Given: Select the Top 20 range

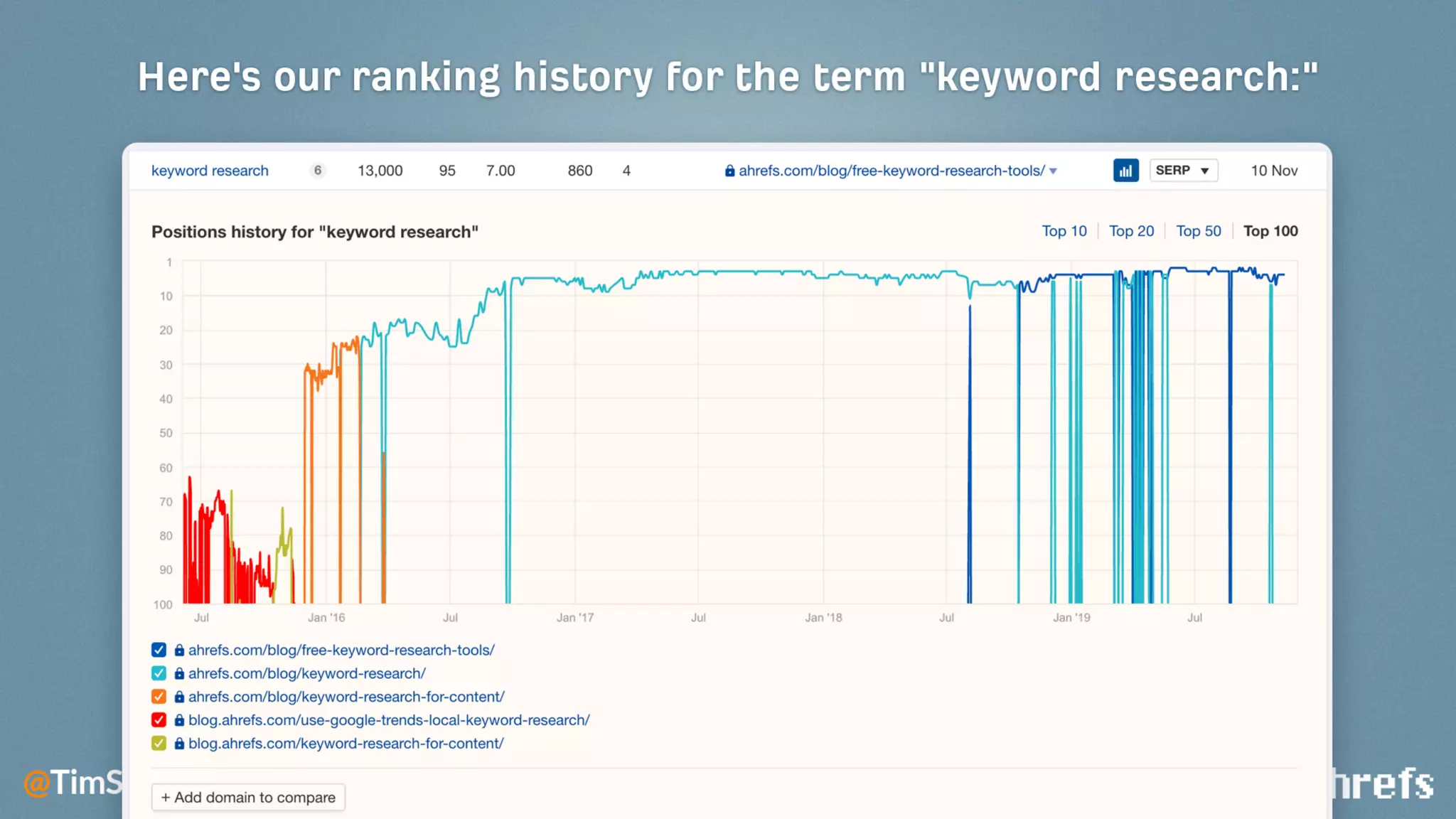Looking at the screenshot, I should 1131,231.
